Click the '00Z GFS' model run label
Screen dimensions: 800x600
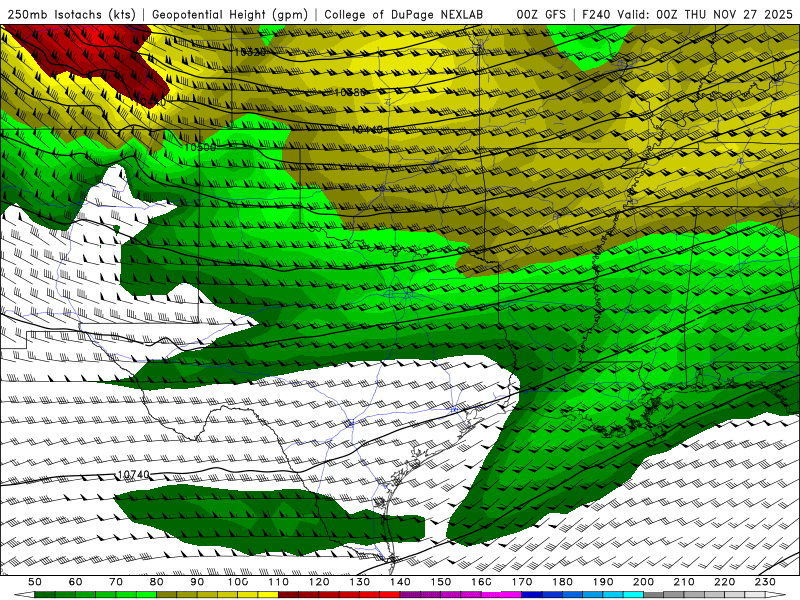(541, 15)
